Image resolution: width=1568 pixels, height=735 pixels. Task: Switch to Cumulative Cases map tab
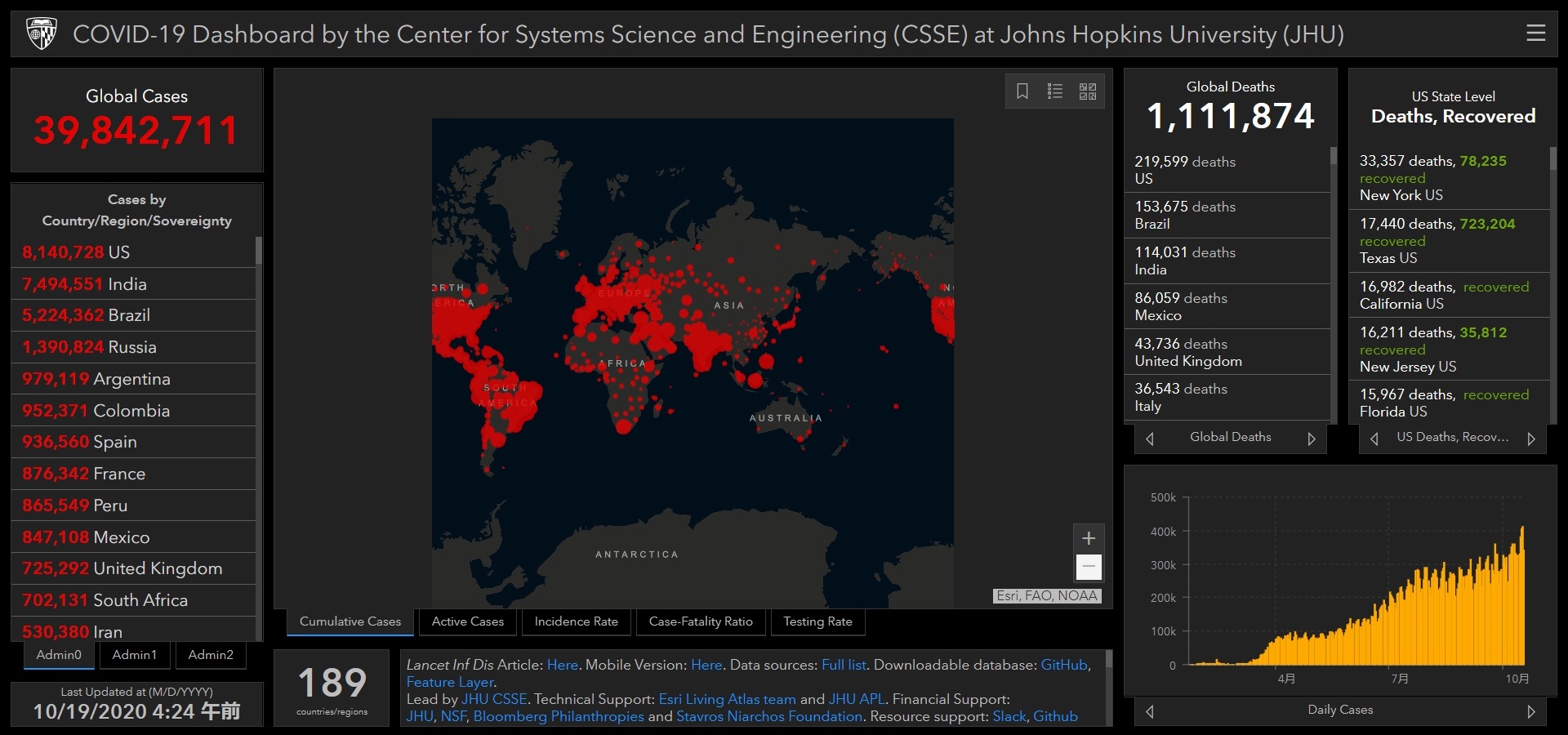pyautogui.click(x=350, y=621)
